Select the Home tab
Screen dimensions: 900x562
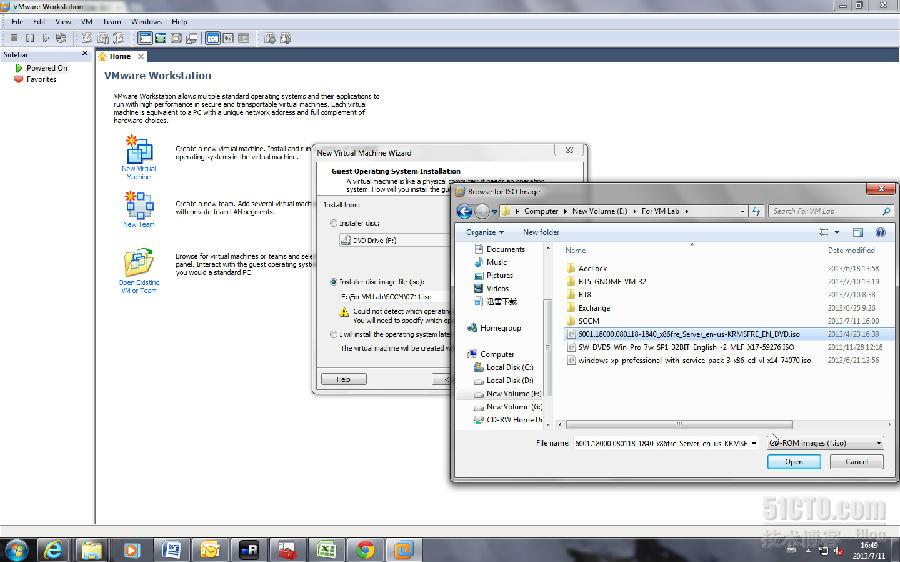coord(121,56)
